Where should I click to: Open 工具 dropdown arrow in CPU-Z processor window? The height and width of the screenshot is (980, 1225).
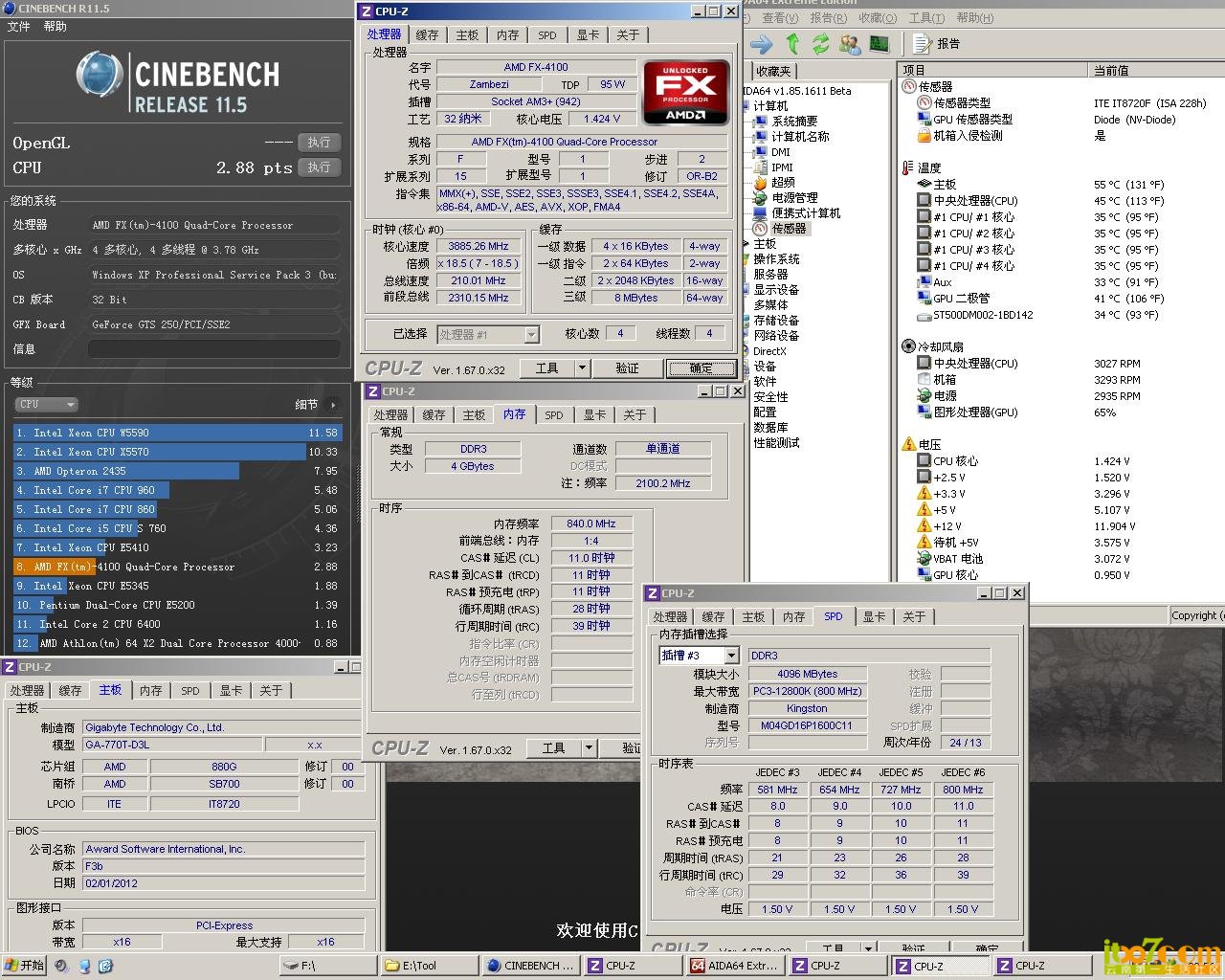581,368
